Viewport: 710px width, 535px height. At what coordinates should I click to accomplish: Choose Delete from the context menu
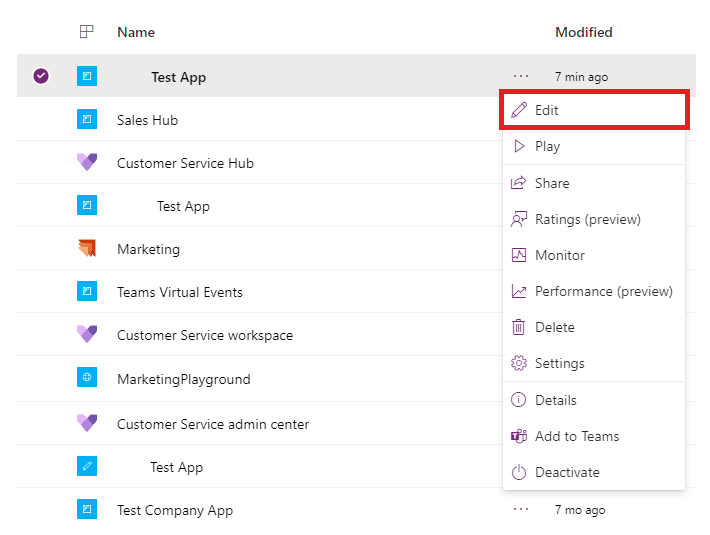click(x=594, y=327)
